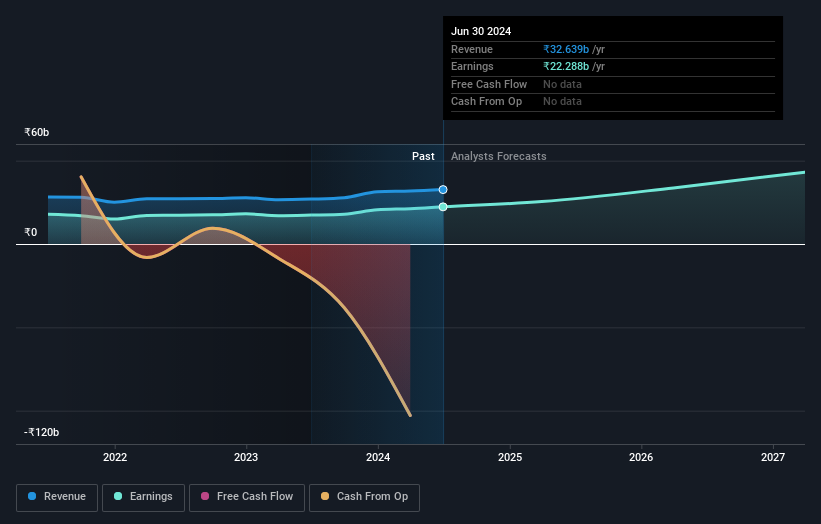Toggle the Revenue legend series
This screenshot has width=821, height=524.
click(57, 497)
